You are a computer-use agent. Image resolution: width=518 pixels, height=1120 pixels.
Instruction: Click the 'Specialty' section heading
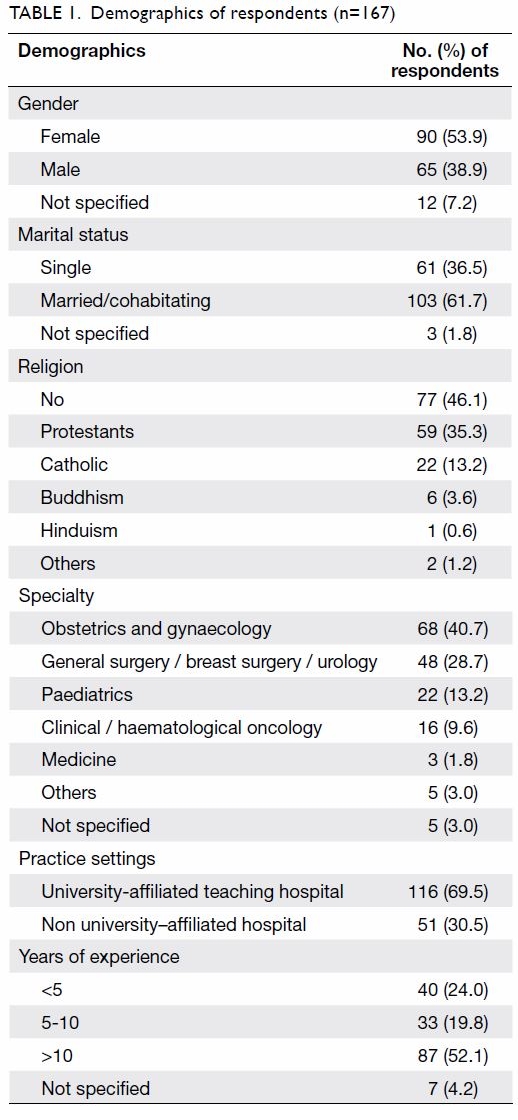(x=56, y=596)
